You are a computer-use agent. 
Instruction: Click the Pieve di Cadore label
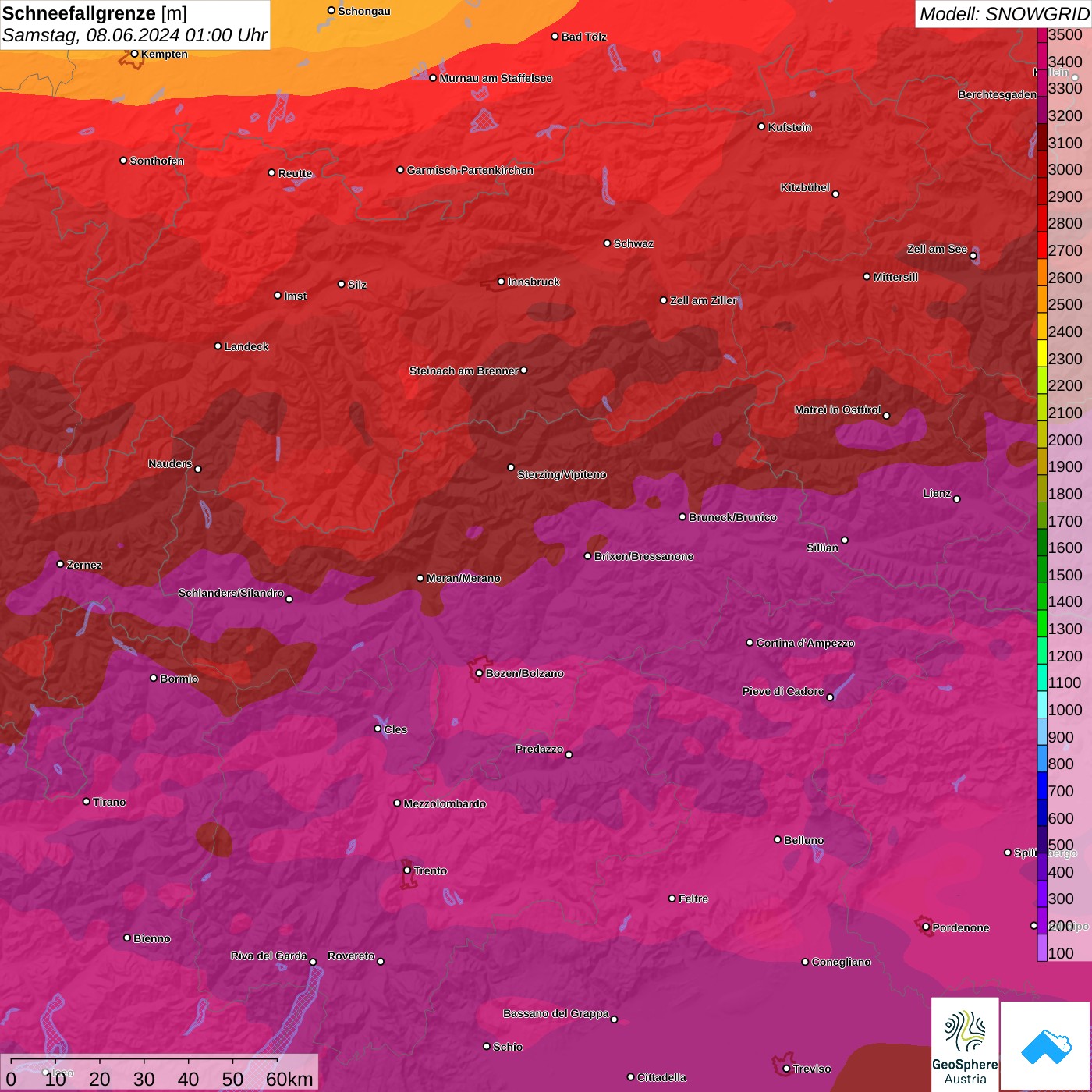coord(782,691)
